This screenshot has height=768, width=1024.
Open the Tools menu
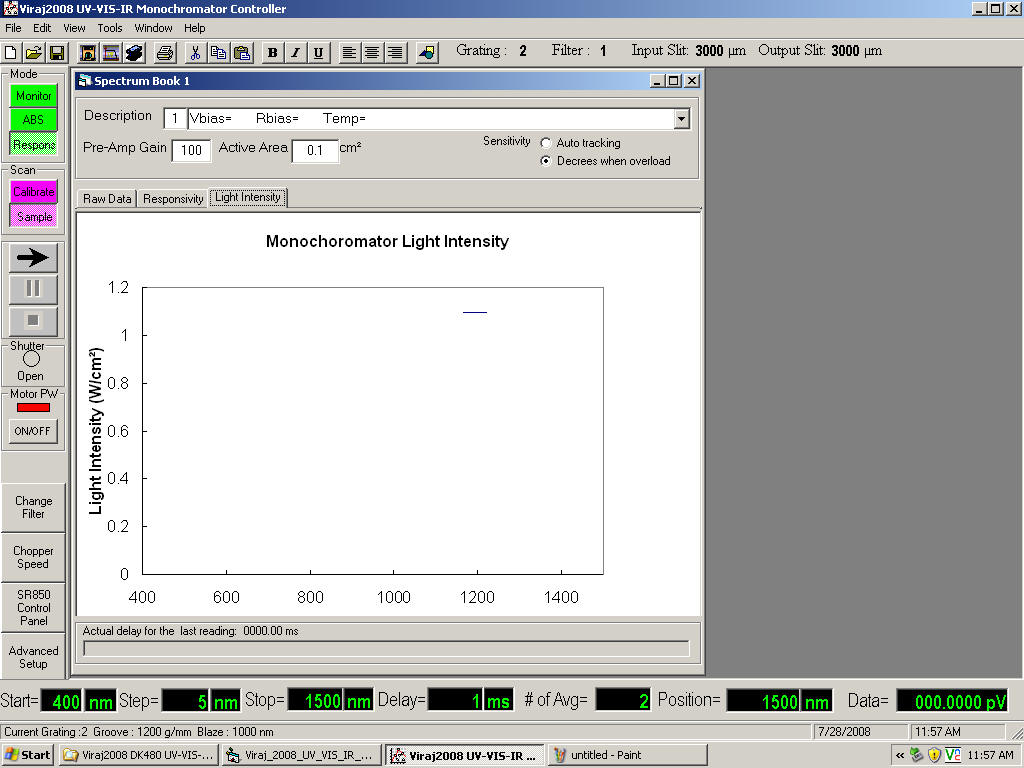[x=110, y=28]
